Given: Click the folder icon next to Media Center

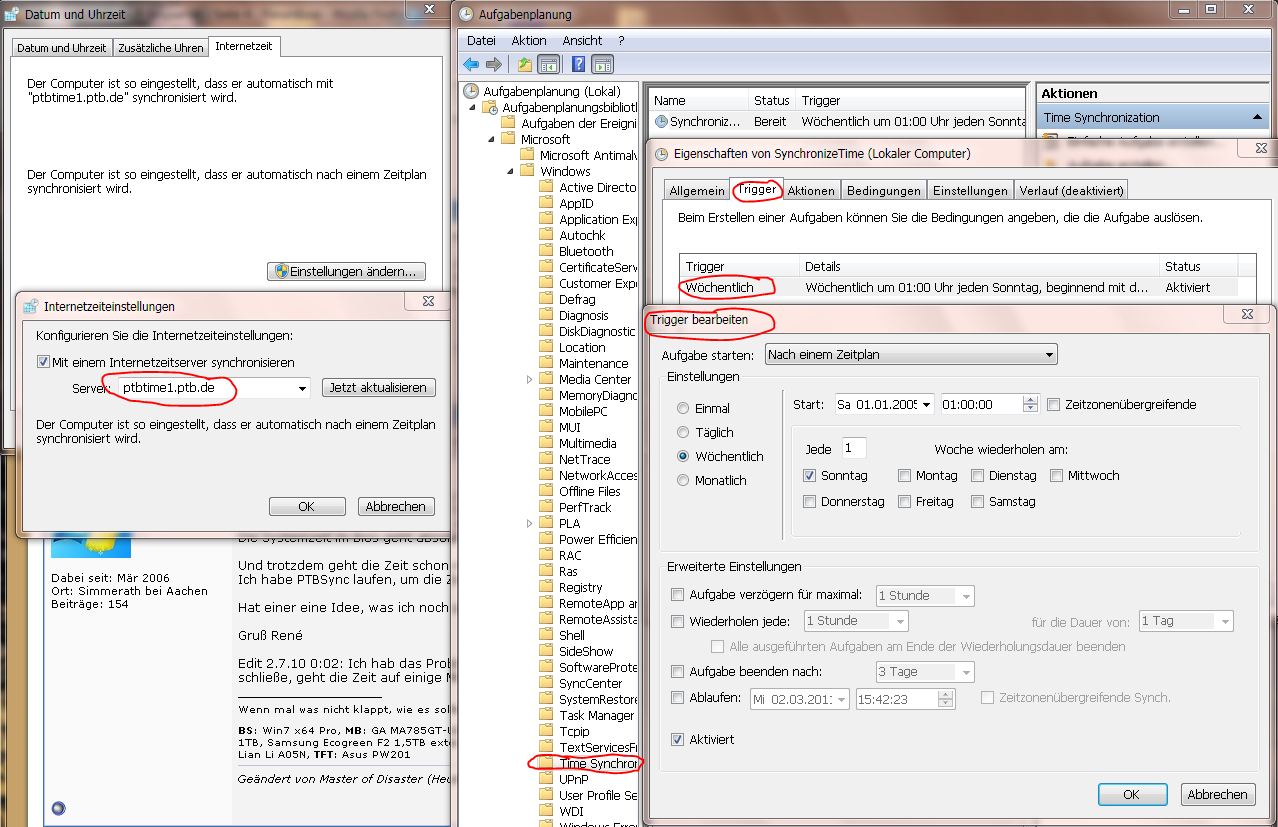Looking at the screenshot, I should pos(546,379).
